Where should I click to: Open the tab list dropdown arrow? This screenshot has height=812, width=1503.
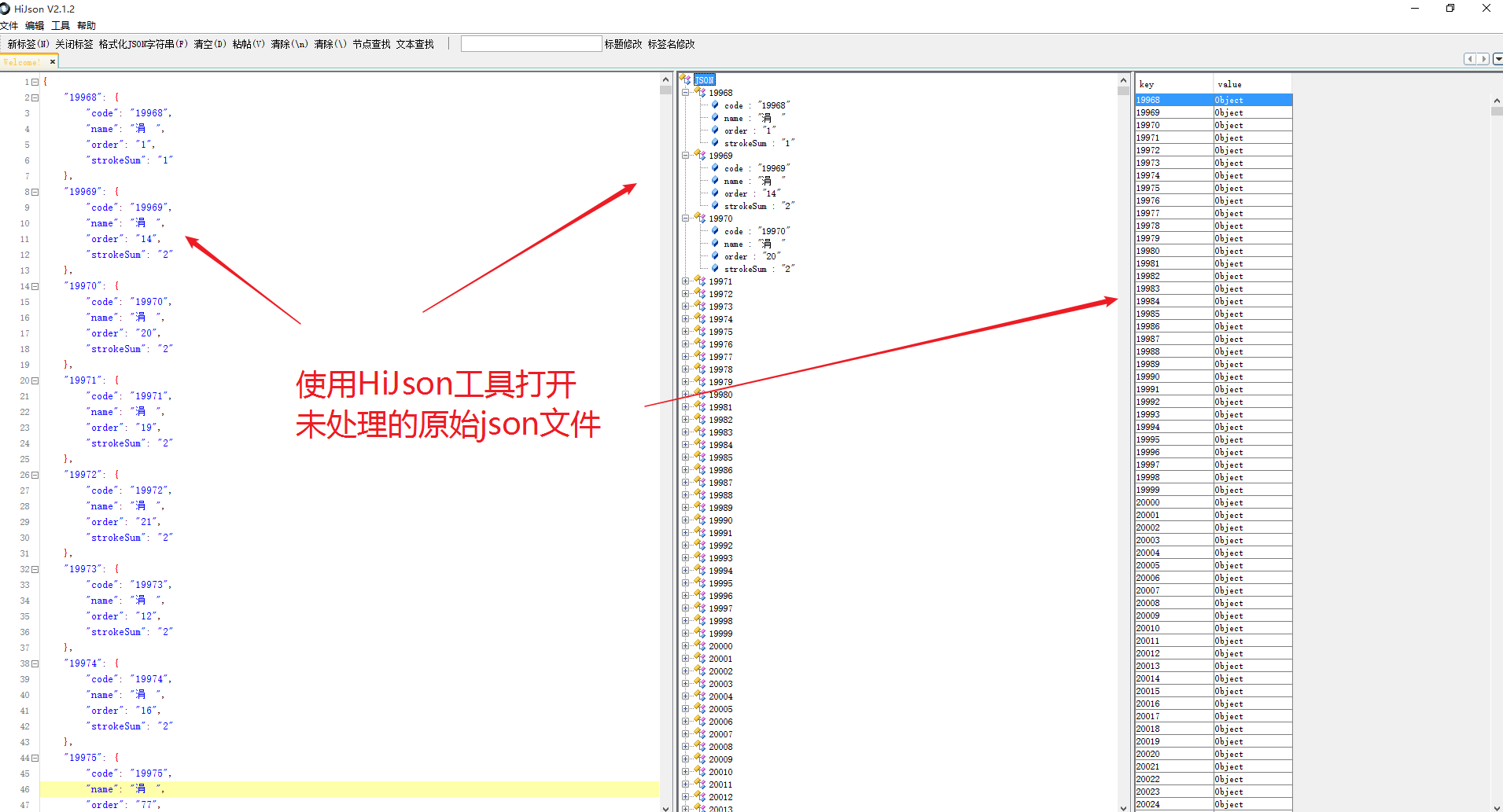[1497, 59]
